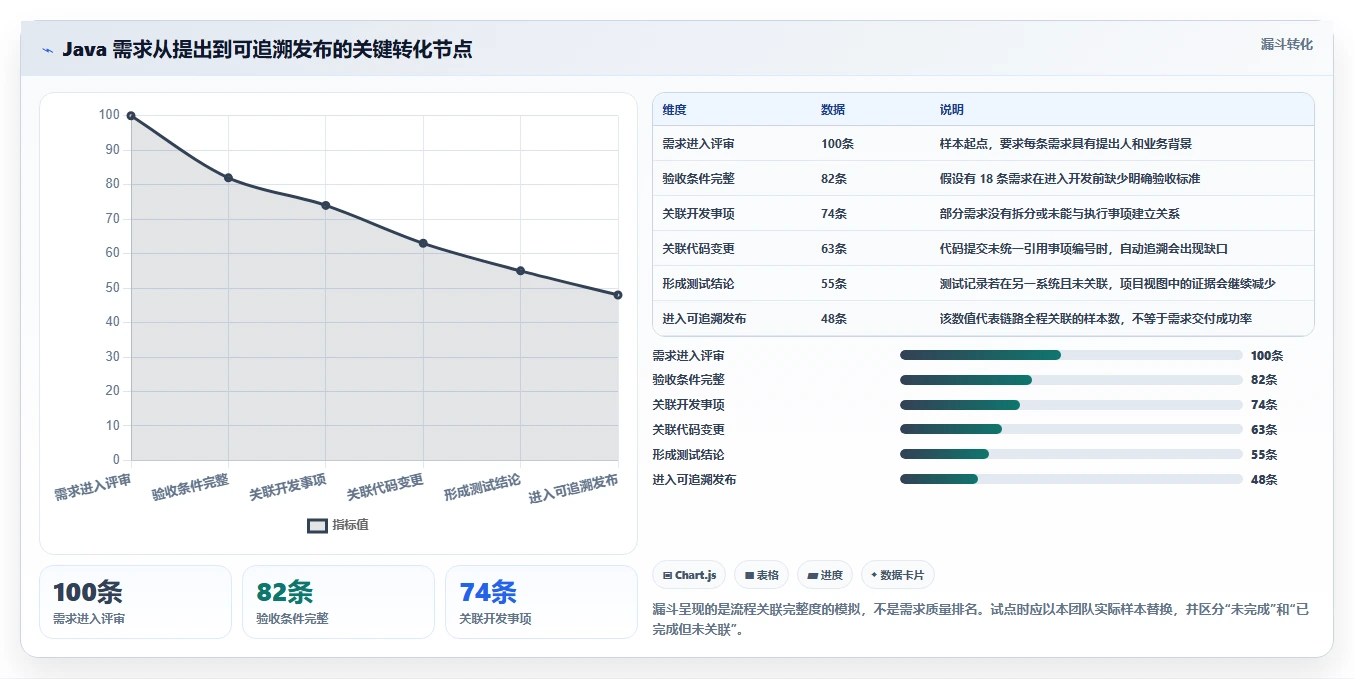This screenshot has width=1354, height=679.
Task: Click the x-axis label 关联代码变更
Action: 385,487
